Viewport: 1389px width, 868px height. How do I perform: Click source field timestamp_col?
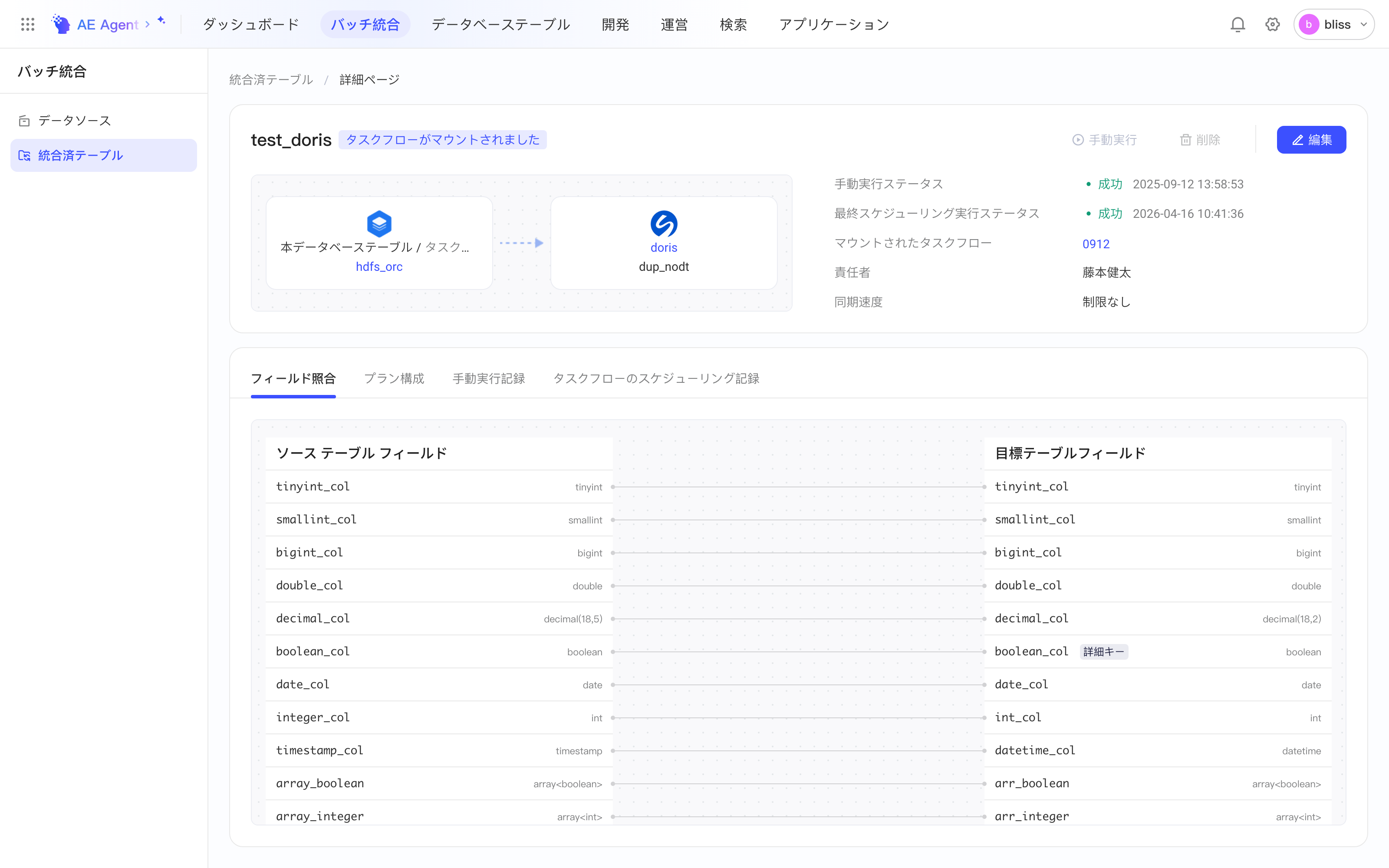tap(320, 750)
